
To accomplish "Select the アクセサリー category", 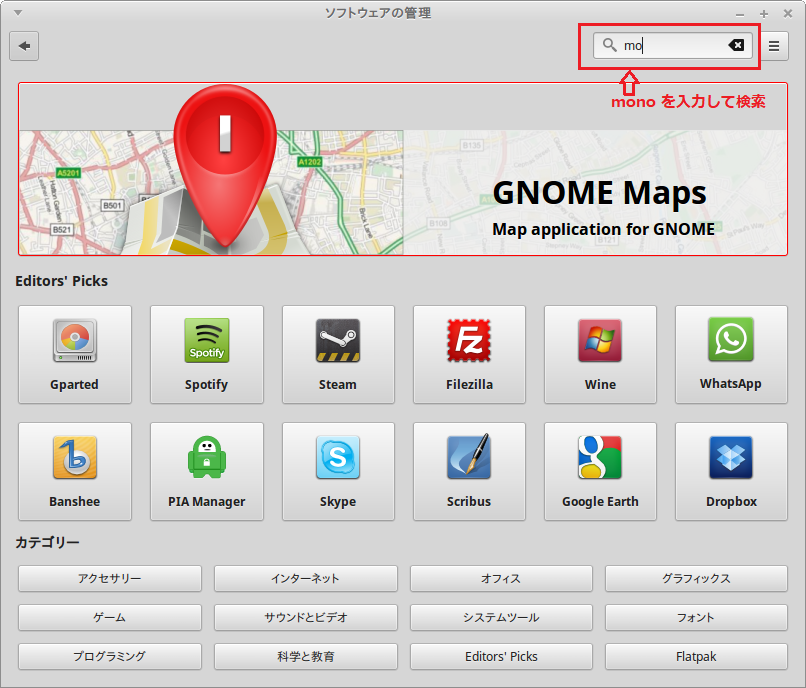I will [109, 578].
